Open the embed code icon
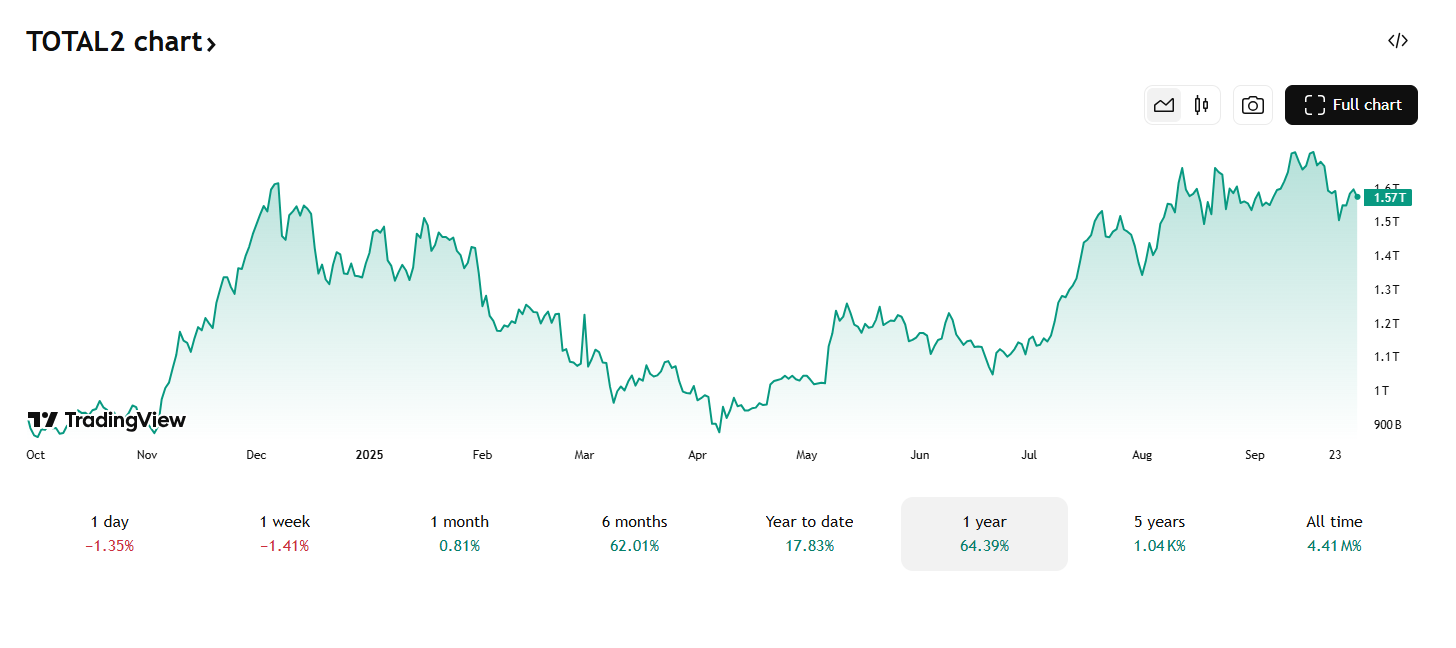The image size is (1456, 648). click(1397, 41)
